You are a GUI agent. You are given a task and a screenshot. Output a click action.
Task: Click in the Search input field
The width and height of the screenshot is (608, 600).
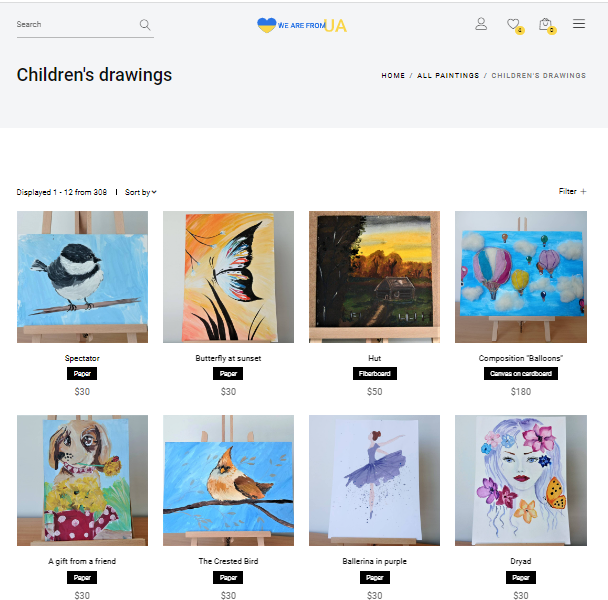[x=77, y=24]
